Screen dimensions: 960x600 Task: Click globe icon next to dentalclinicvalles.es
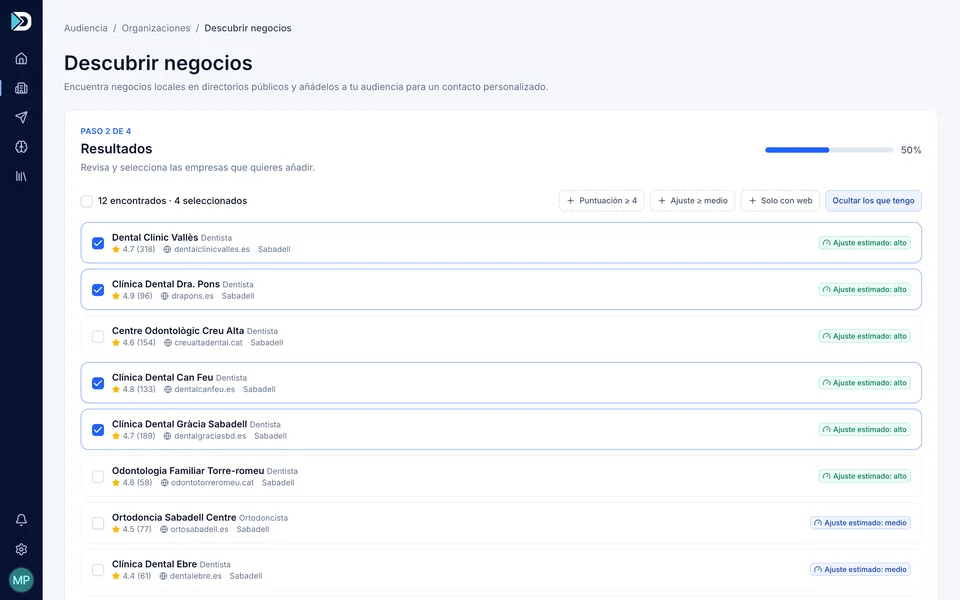167,250
